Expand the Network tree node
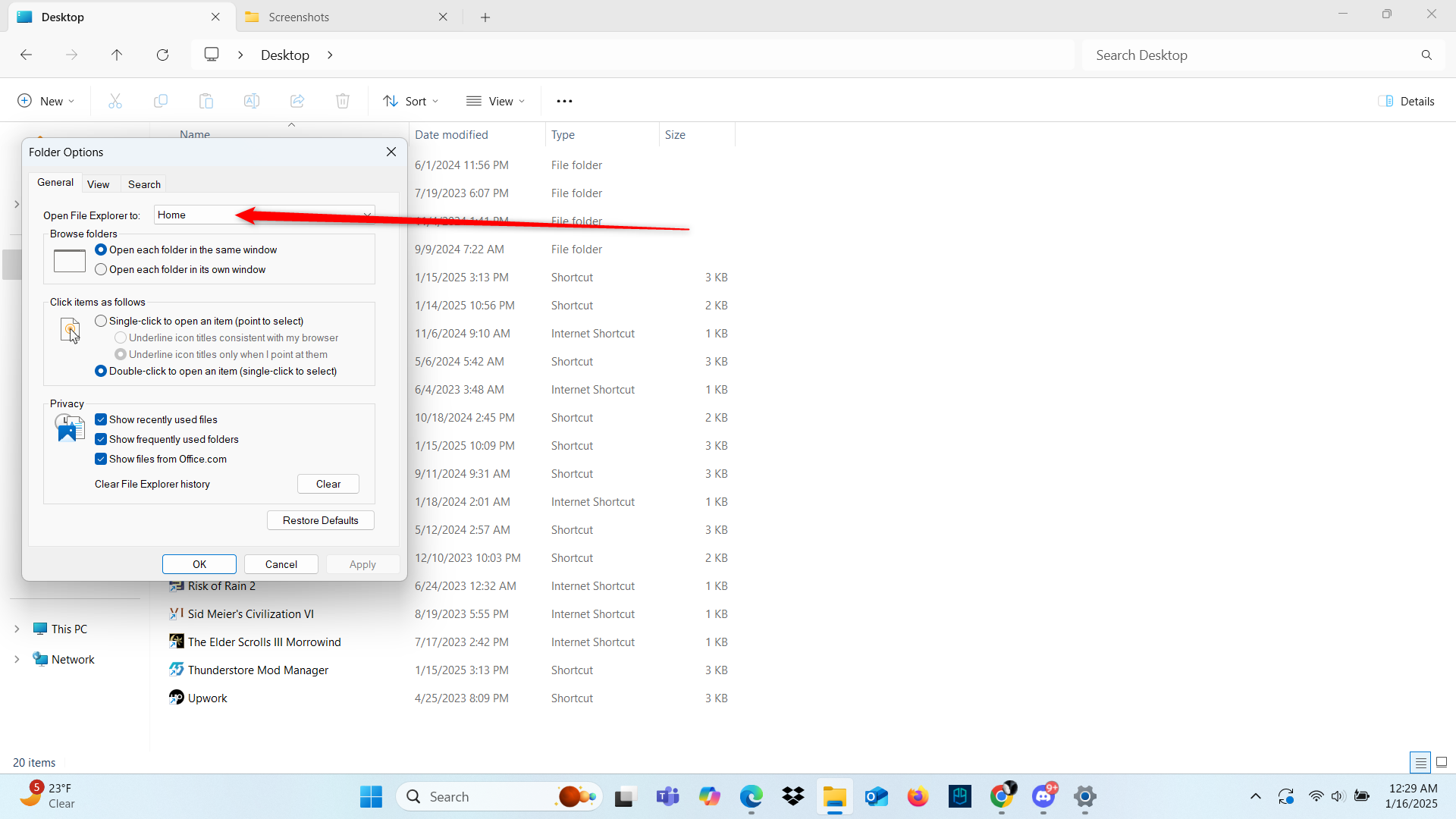This screenshot has width=1456, height=819. (x=17, y=659)
